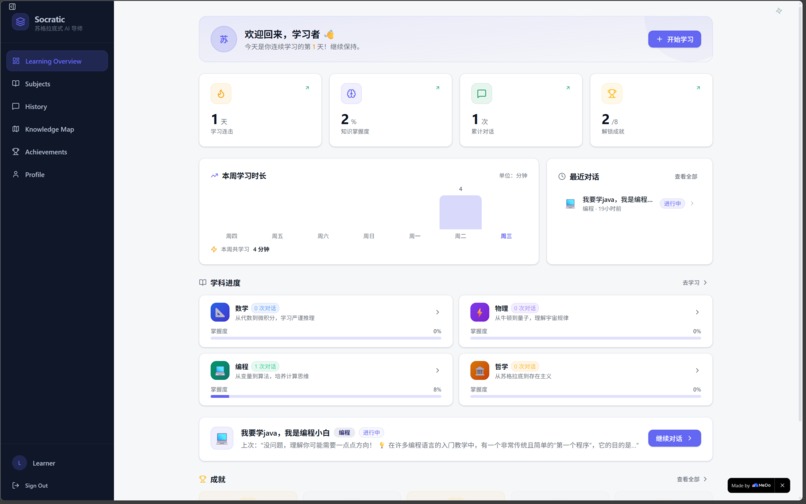Click the 物理 subject icon
The image size is (806, 504).
click(x=480, y=312)
